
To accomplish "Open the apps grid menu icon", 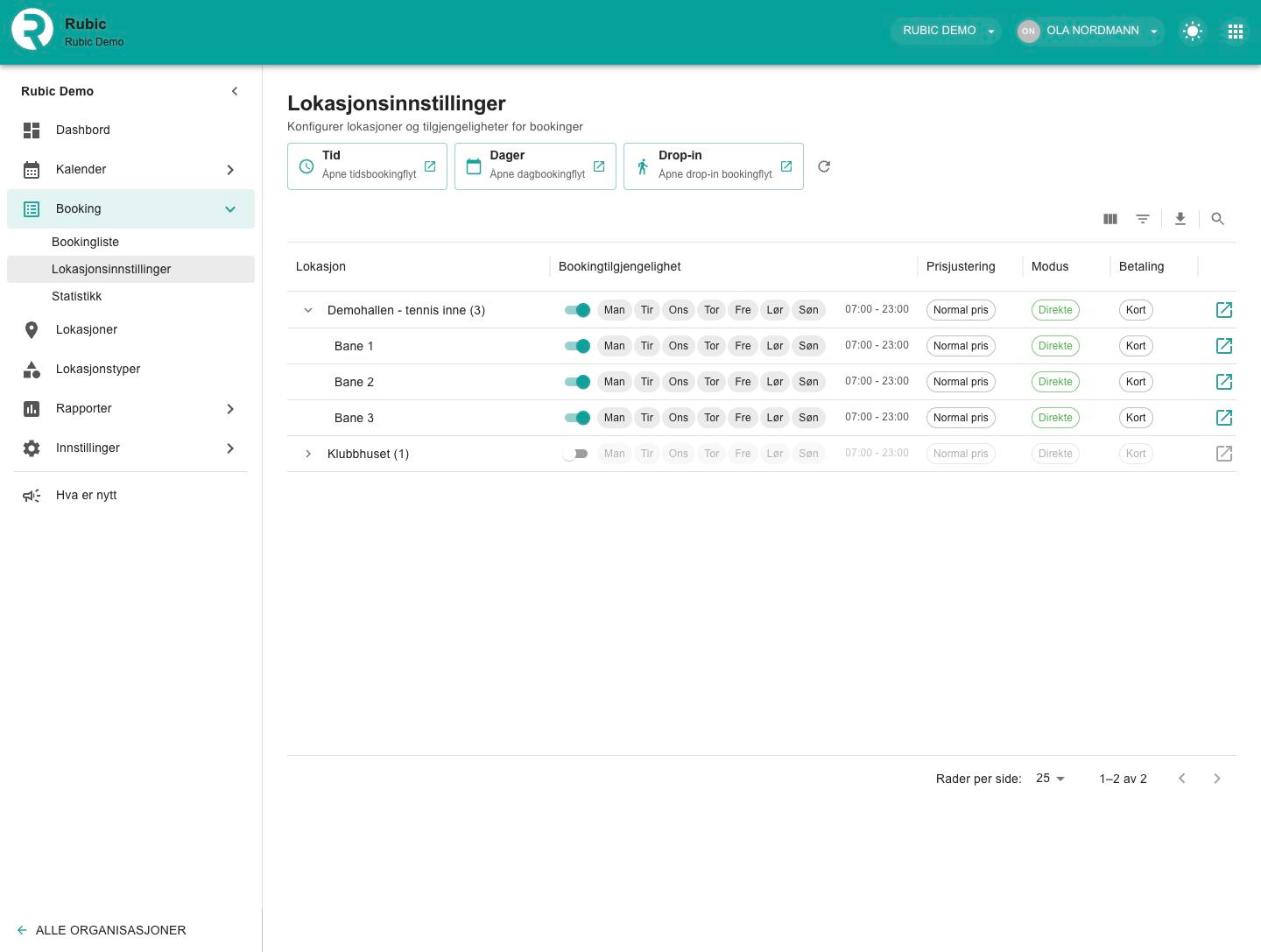I will pyautogui.click(x=1236, y=31).
